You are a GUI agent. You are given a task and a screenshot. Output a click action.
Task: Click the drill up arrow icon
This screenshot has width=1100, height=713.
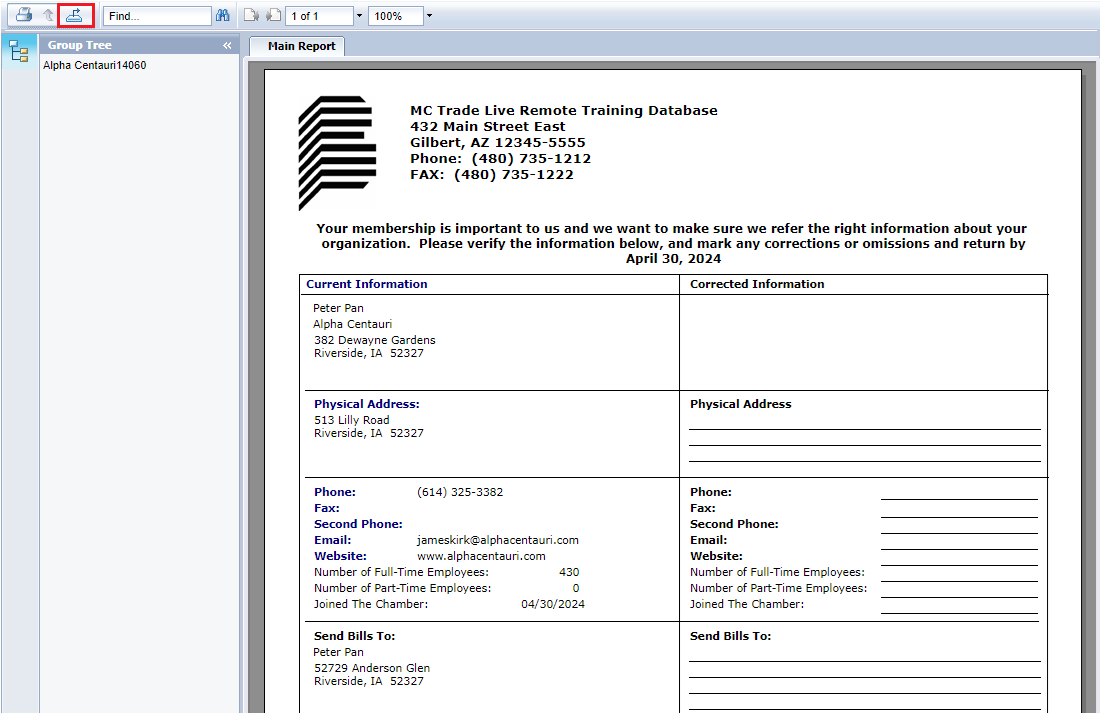(48, 15)
